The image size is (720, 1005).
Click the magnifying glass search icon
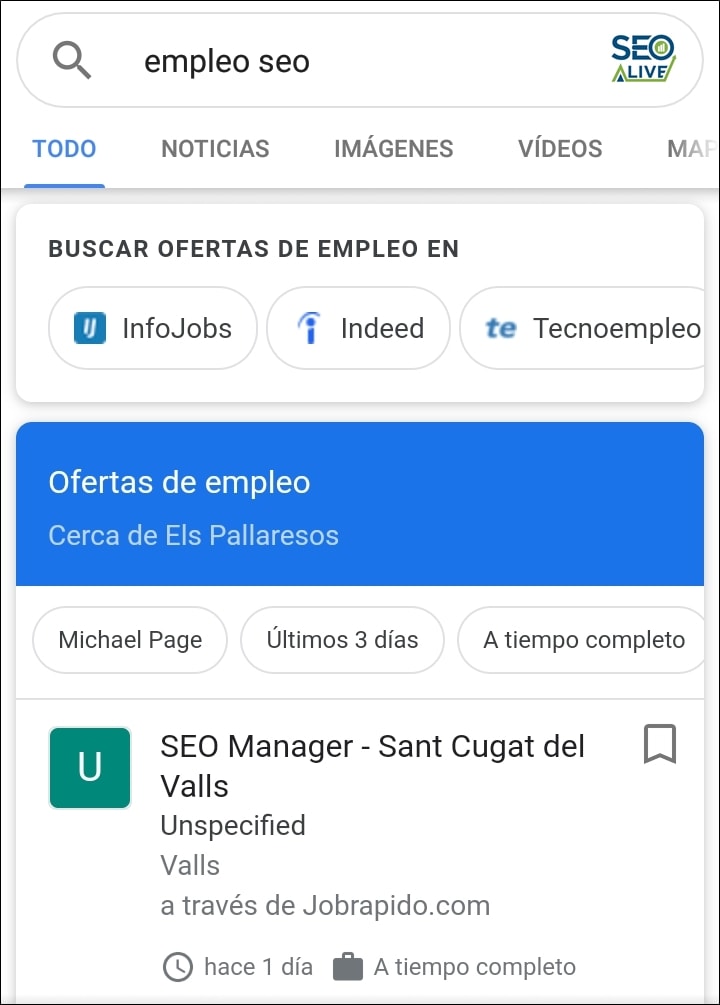[x=72, y=61]
